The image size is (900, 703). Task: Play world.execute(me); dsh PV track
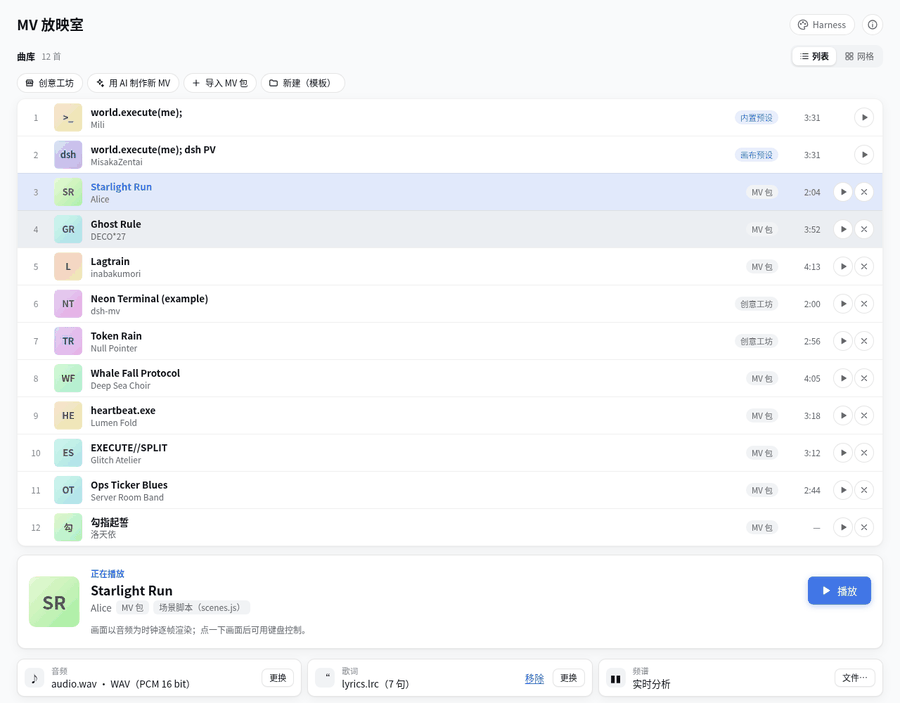pos(864,155)
